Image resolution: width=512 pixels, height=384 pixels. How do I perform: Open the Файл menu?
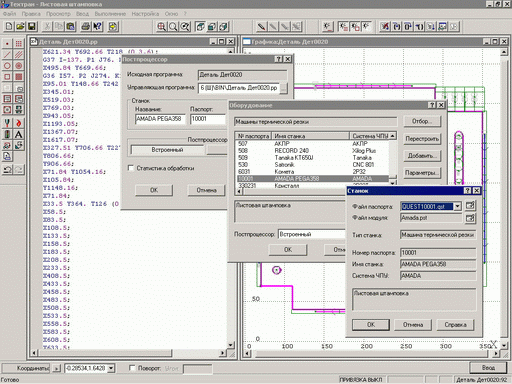9,14
